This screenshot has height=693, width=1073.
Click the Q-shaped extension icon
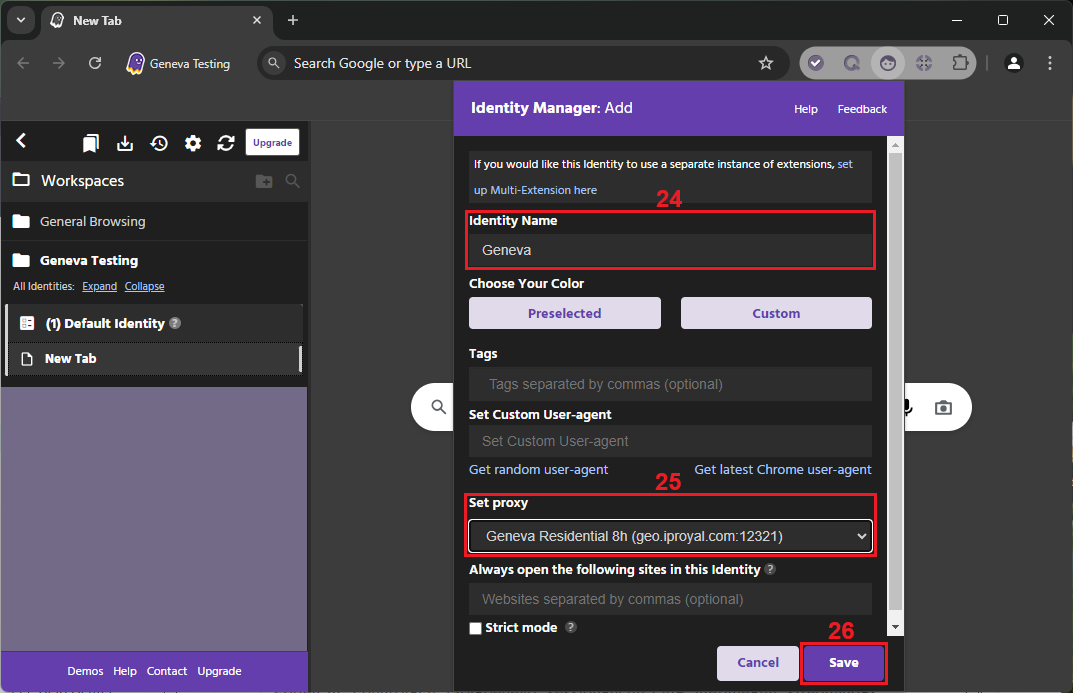(x=852, y=63)
